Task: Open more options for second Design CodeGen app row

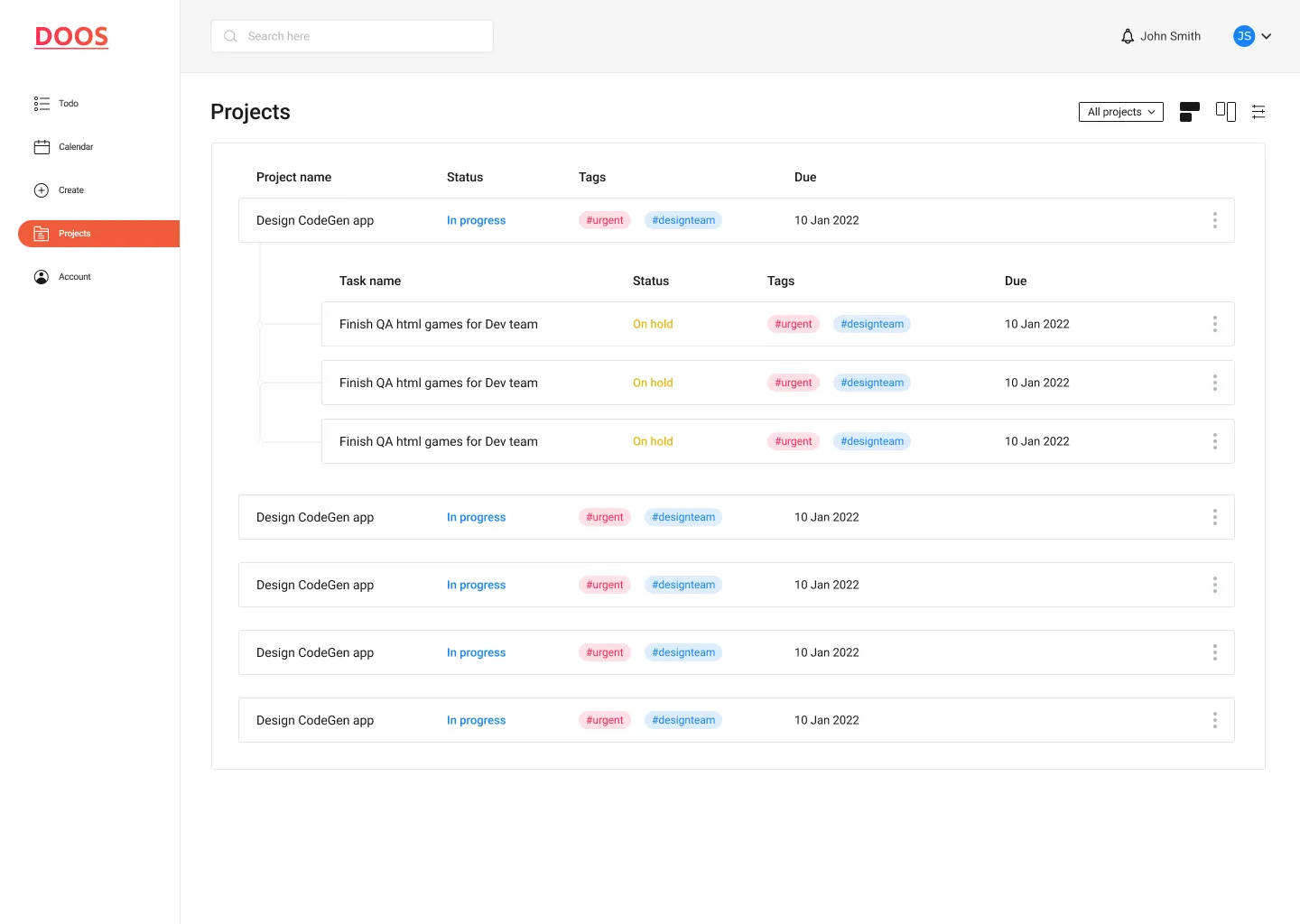Action: [1215, 517]
